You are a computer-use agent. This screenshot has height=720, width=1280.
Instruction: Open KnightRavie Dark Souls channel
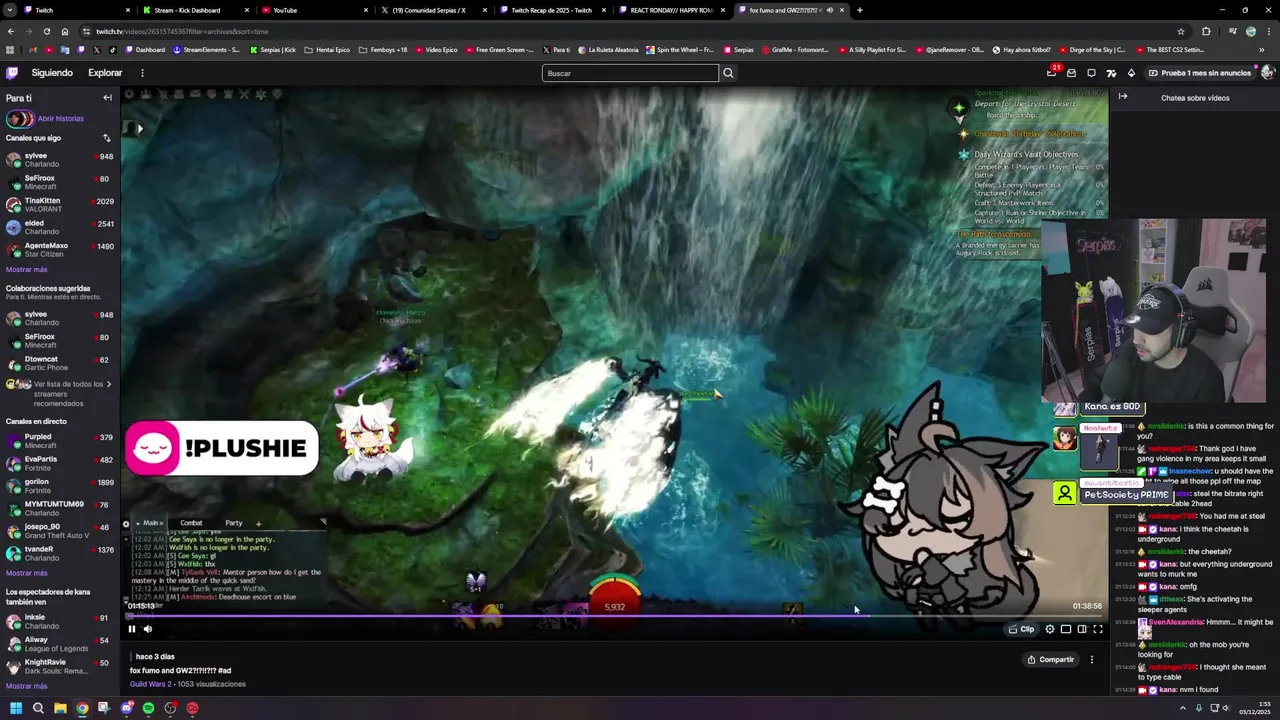pyautogui.click(x=60, y=666)
